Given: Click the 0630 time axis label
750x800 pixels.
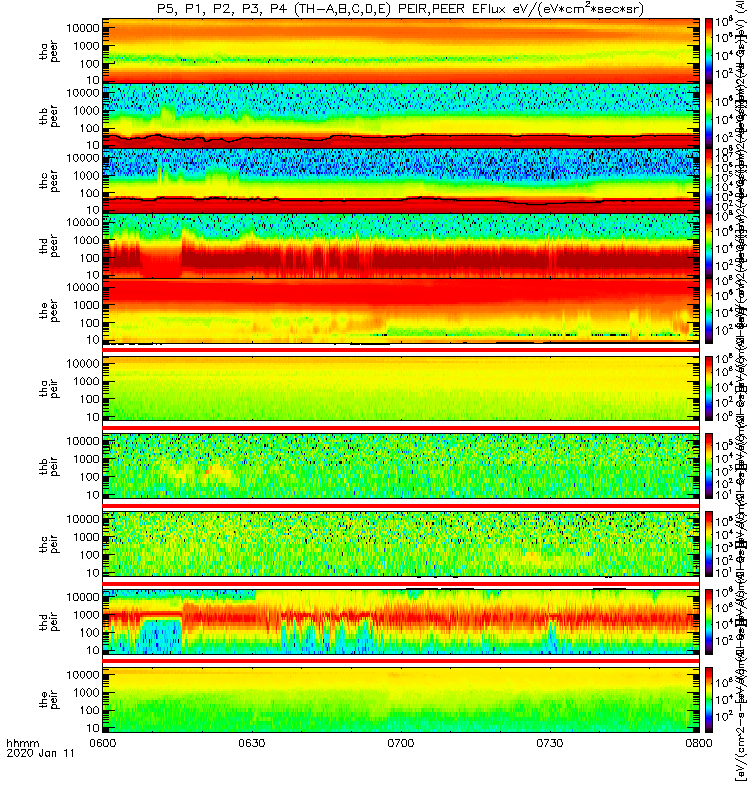Looking at the screenshot, I should click(x=252, y=743).
